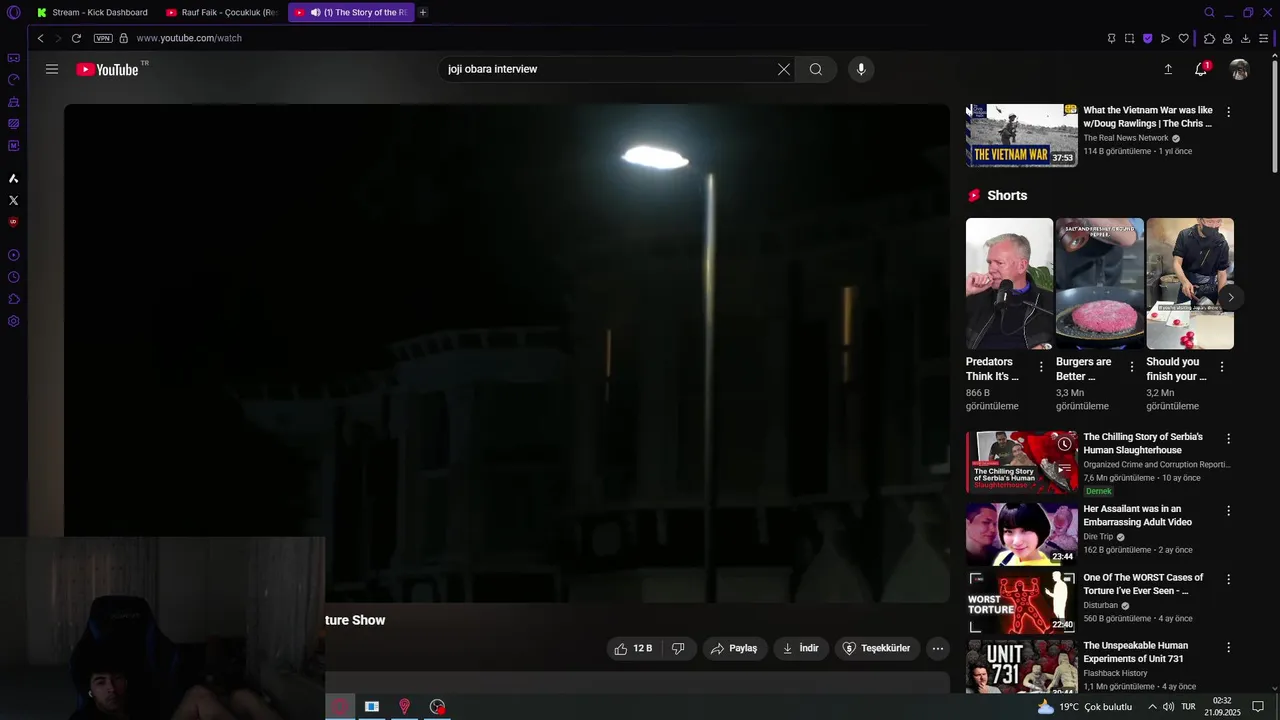
Task: Open a new tab with plus button
Action: (x=423, y=13)
